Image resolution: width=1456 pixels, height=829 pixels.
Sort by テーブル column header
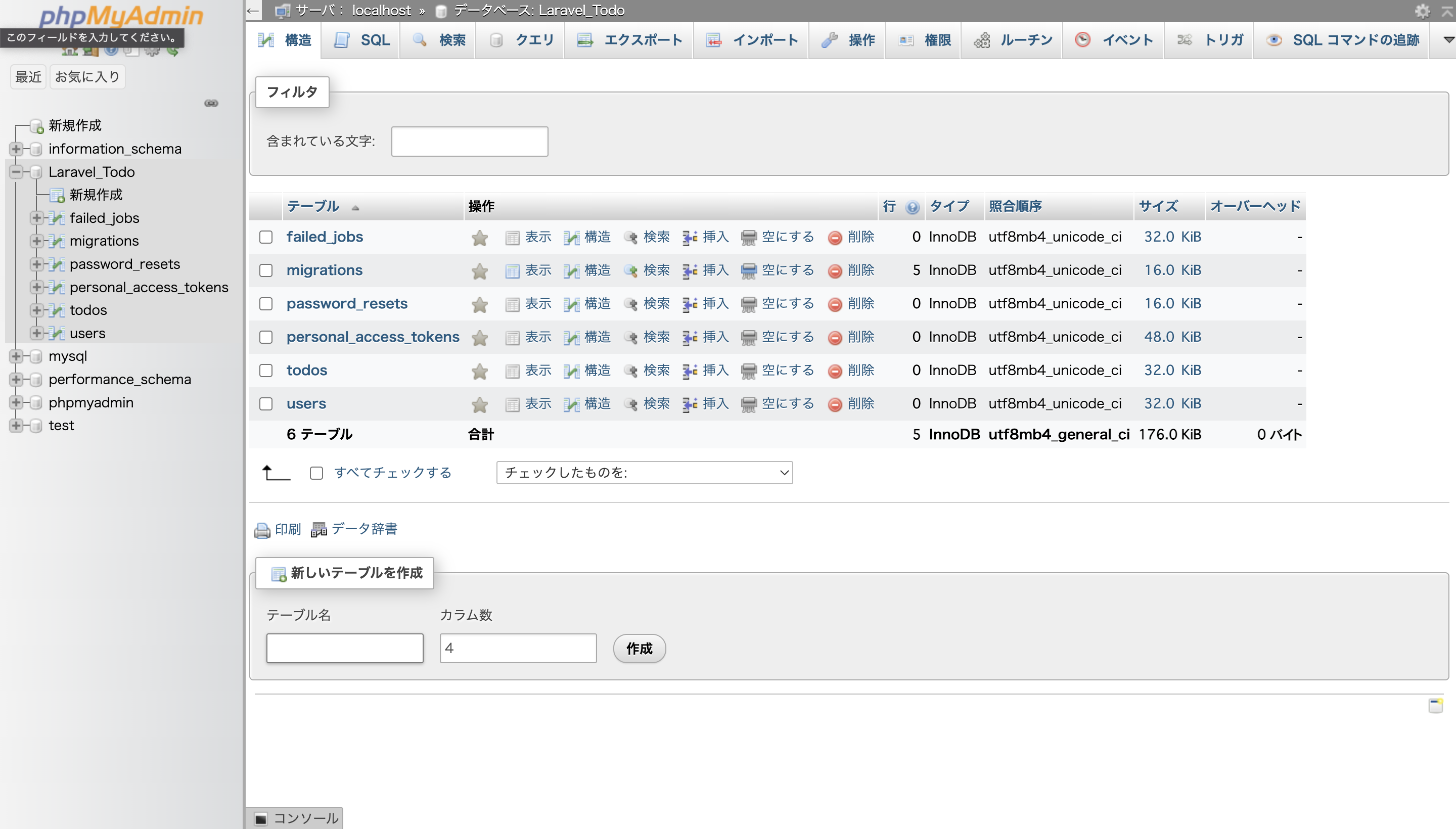[313, 207]
